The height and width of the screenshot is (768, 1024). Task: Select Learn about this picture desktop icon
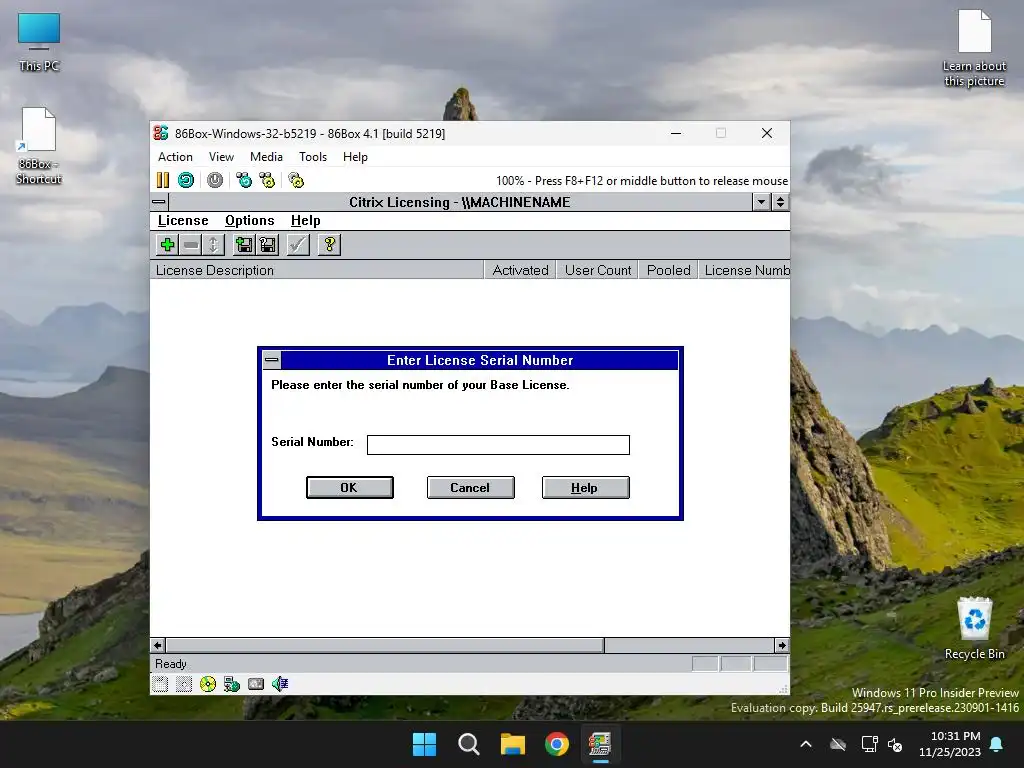click(974, 49)
